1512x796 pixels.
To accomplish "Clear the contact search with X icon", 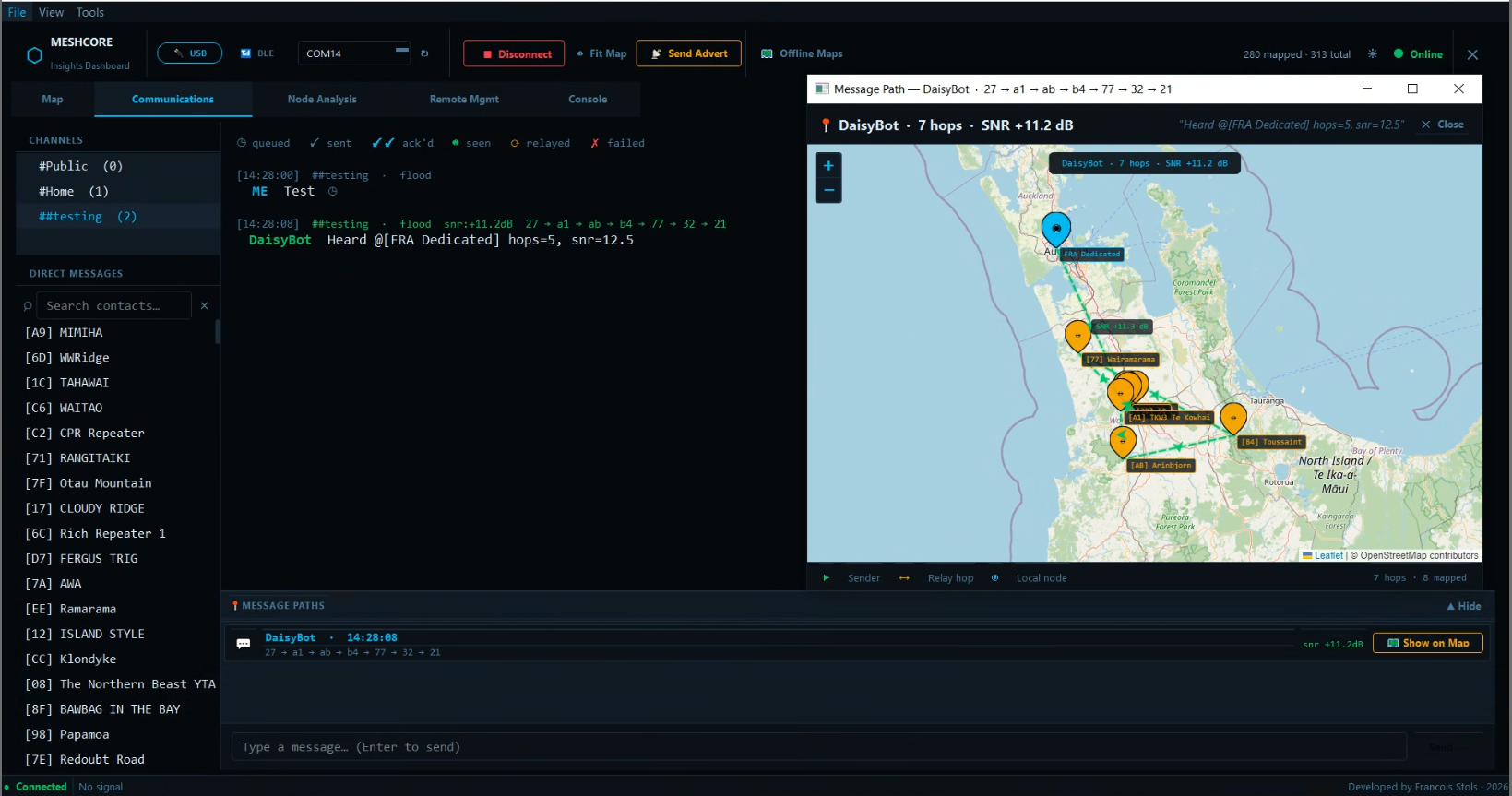I will pyautogui.click(x=205, y=305).
